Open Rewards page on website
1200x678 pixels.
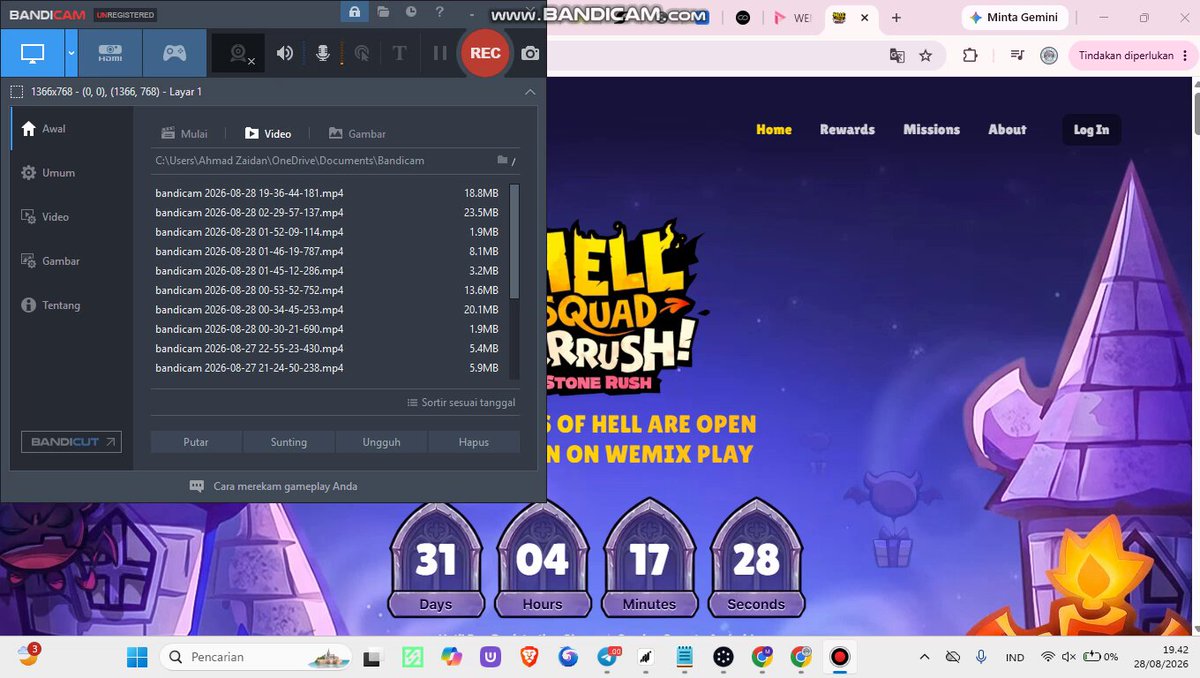pyautogui.click(x=847, y=129)
